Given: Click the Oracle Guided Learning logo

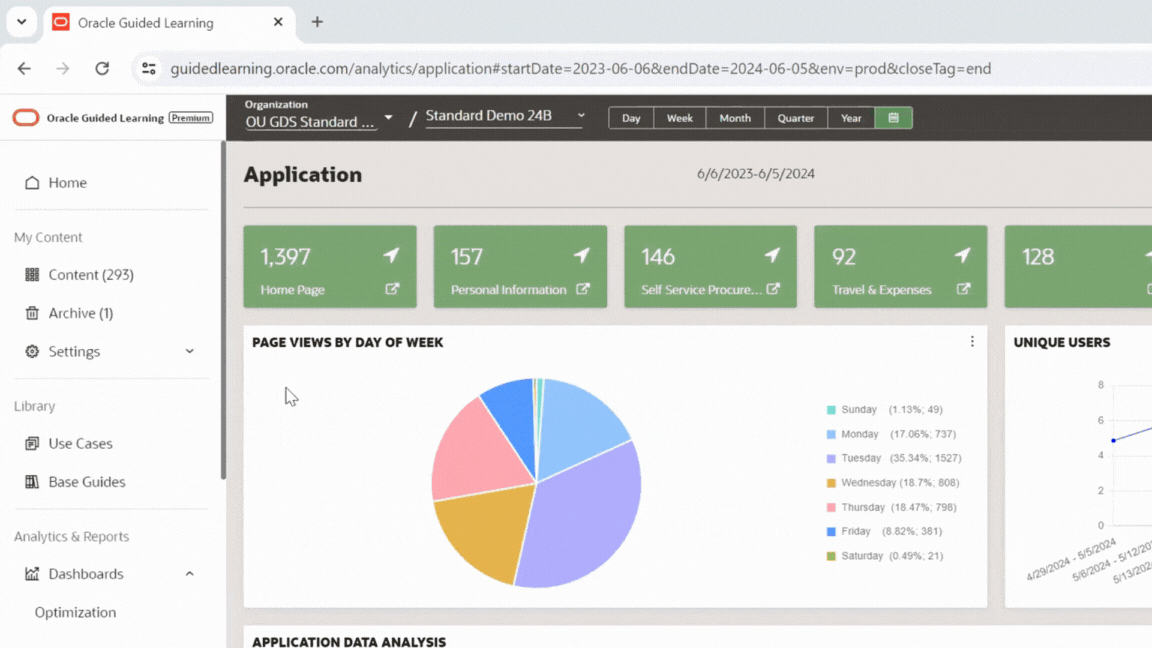Looking at the screenshot, I should pyautogui.click(x=26, y=118).
